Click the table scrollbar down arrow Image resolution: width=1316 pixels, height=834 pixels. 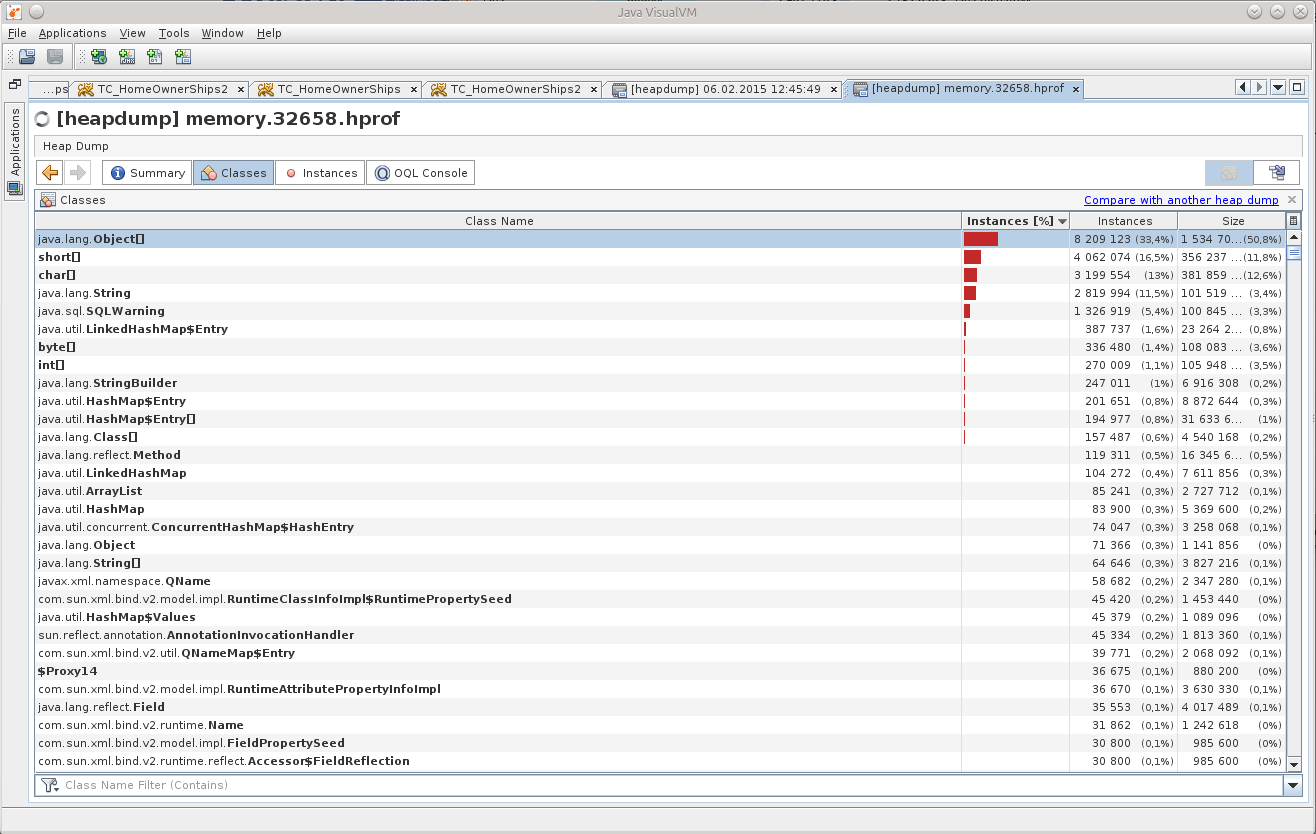[1294, 764]
